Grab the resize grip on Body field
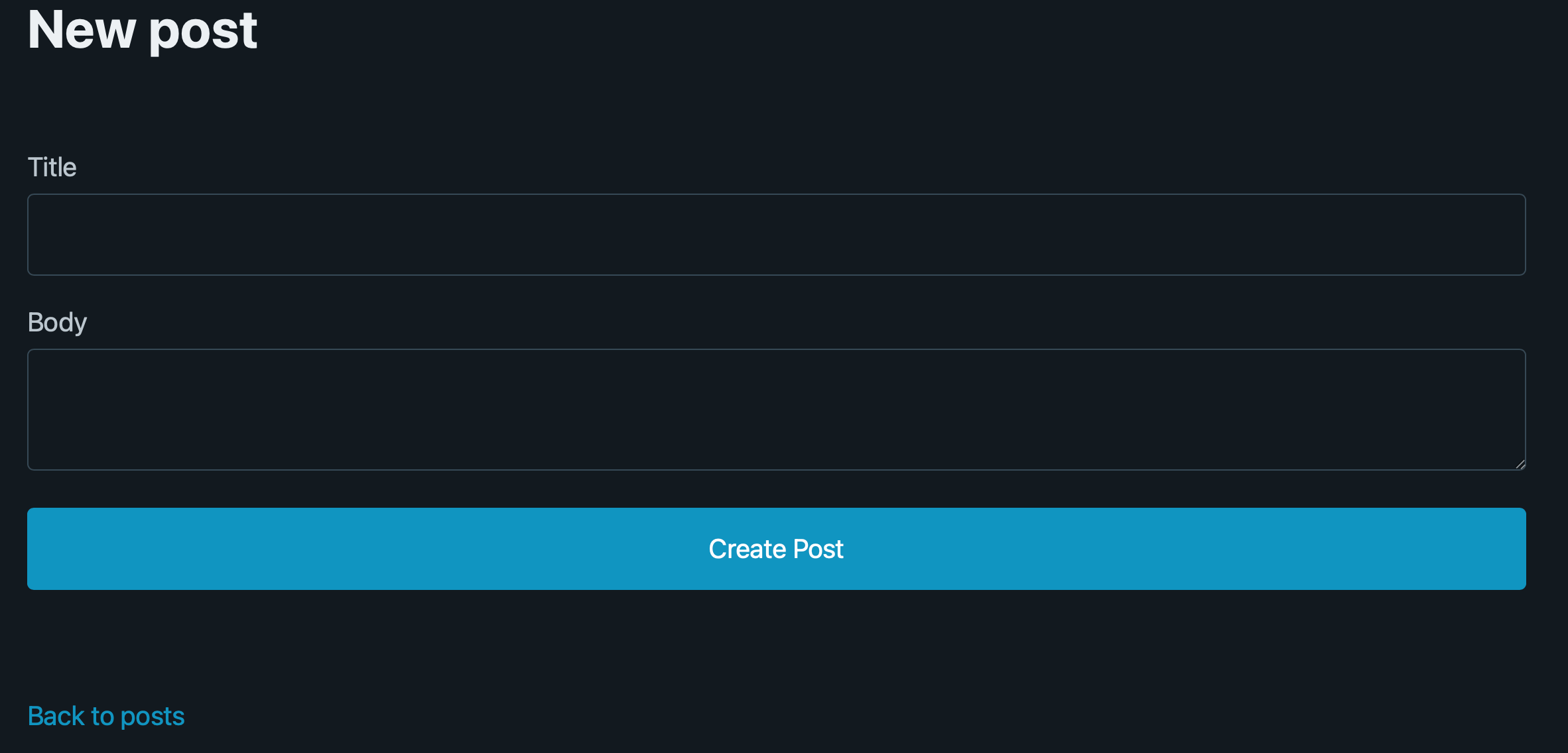The height and width of the screenshot is (753, 1568). tap(1520, 465)
